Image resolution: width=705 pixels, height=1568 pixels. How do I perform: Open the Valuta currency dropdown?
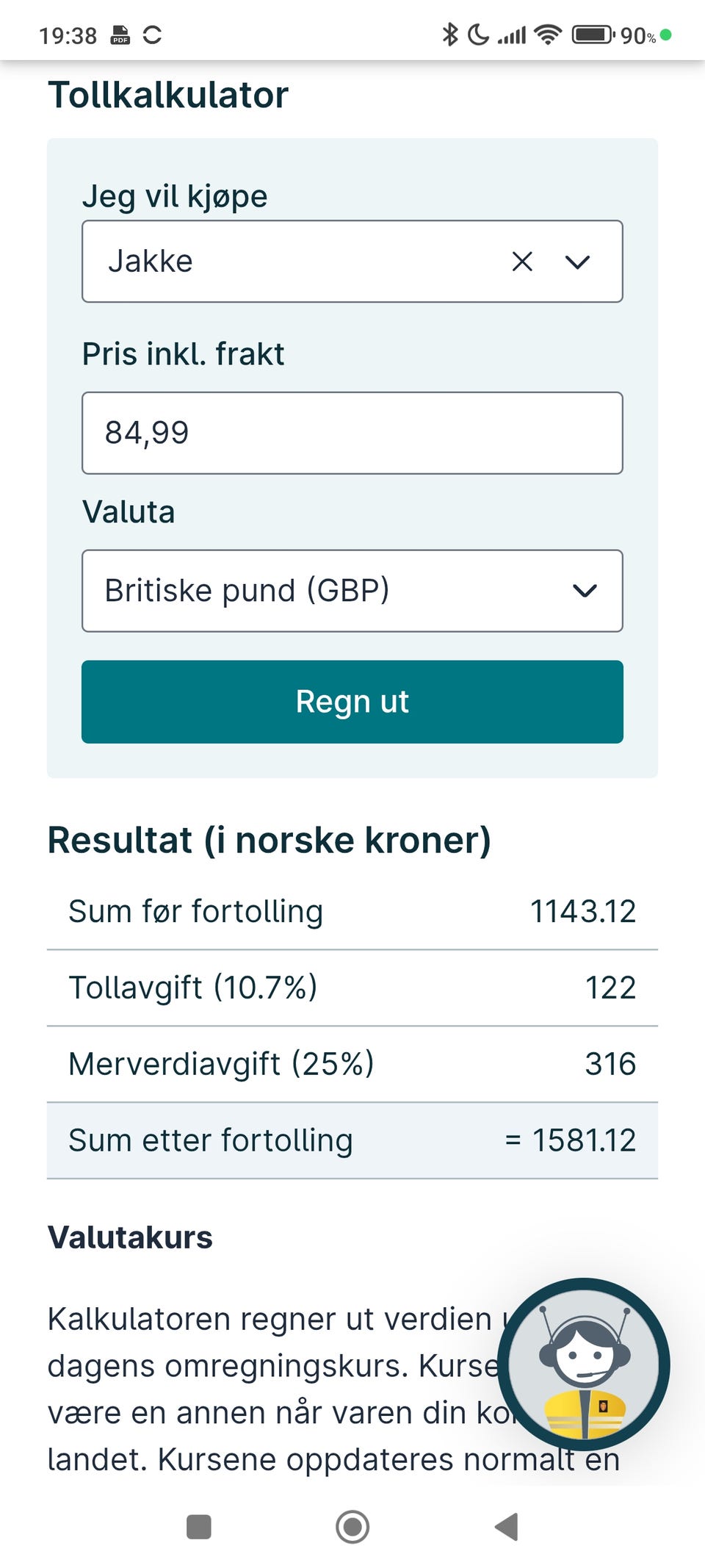pyautogui.click(x=352, y=591)
